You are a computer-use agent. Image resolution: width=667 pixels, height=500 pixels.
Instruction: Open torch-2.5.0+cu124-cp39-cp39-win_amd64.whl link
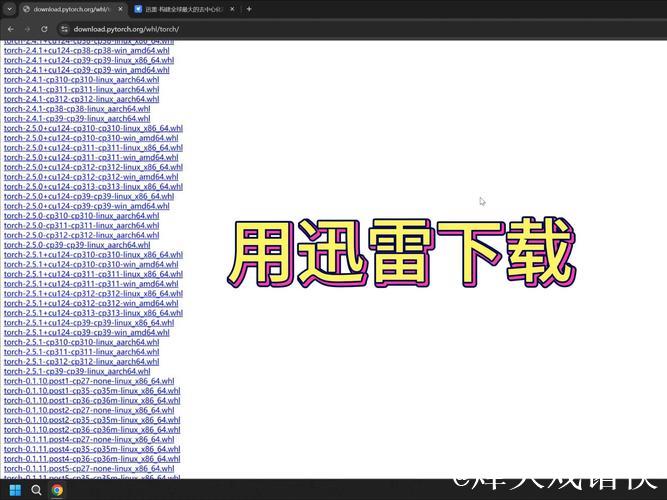[87, 206]
